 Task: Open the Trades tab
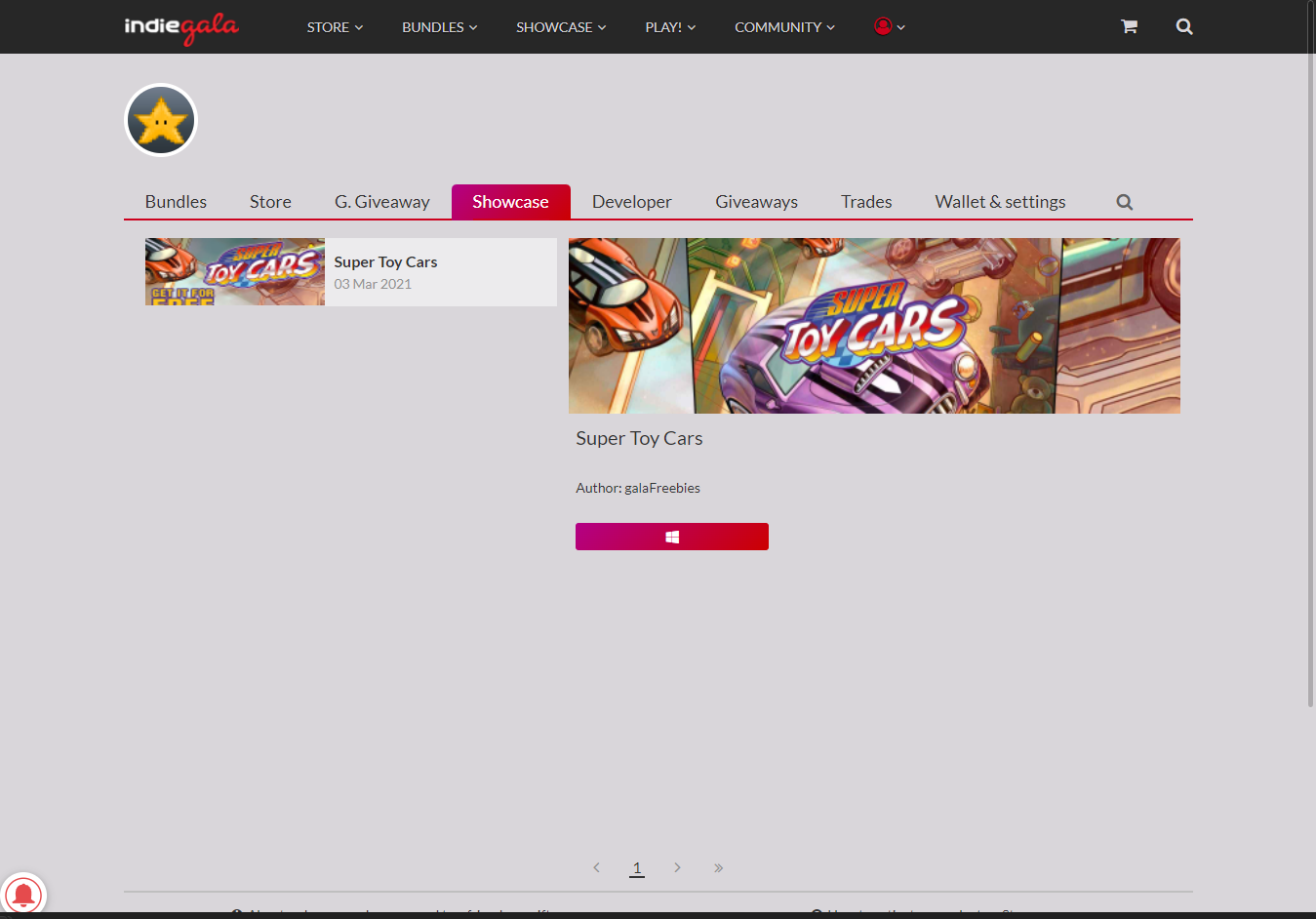[x=866, y=202]
